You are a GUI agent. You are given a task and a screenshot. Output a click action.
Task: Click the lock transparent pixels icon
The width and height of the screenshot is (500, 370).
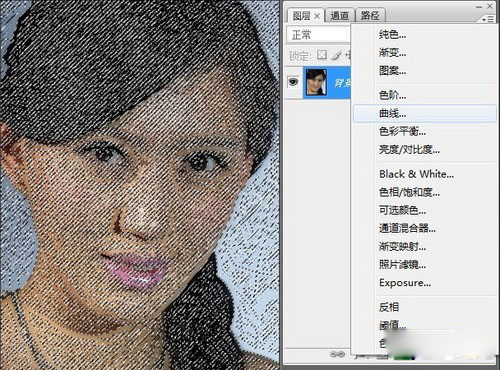tap(322, 55)
